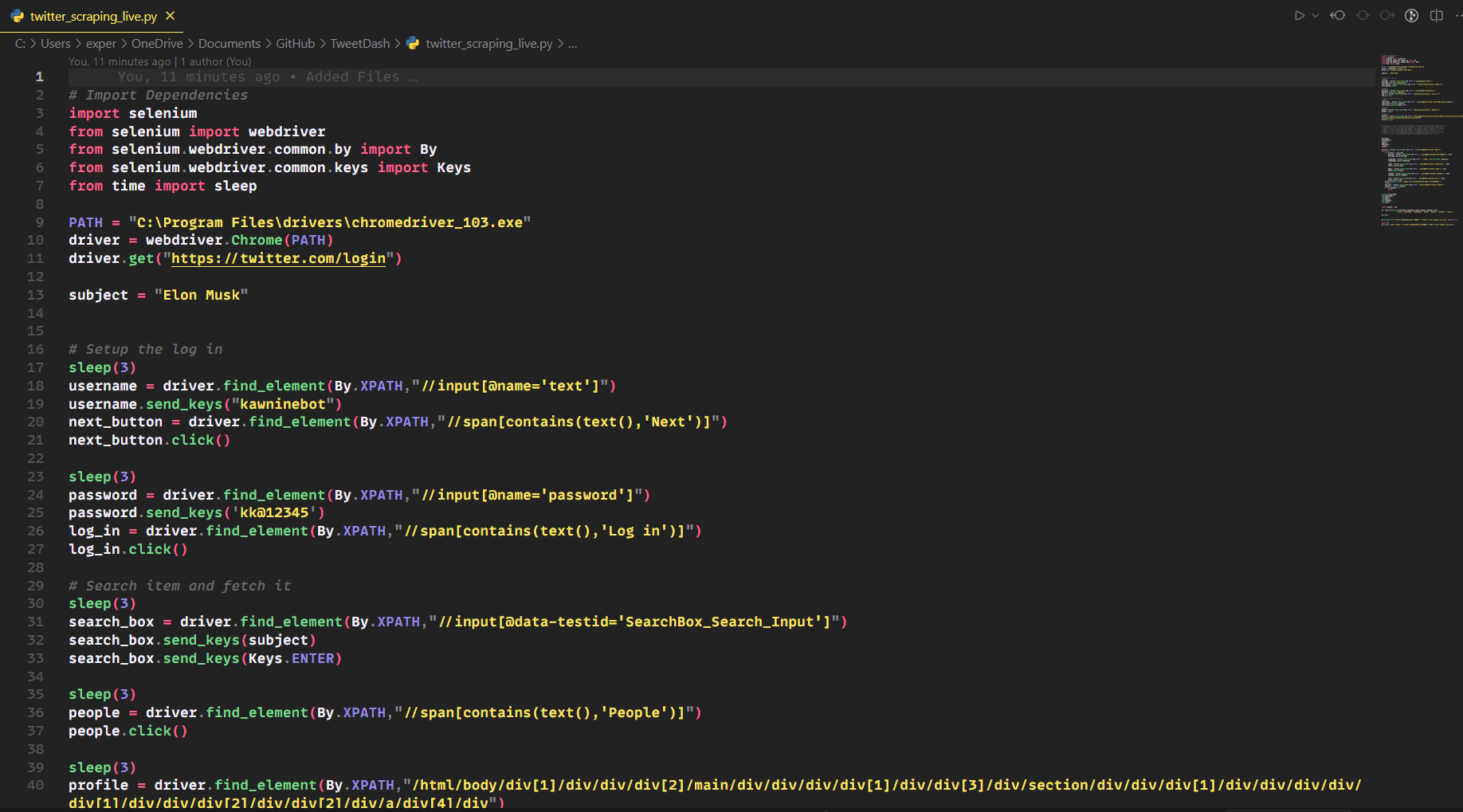Screen dimensions: 1463x812
Task: Click the 'import selenium' line
Action: [x=132, y=113]
